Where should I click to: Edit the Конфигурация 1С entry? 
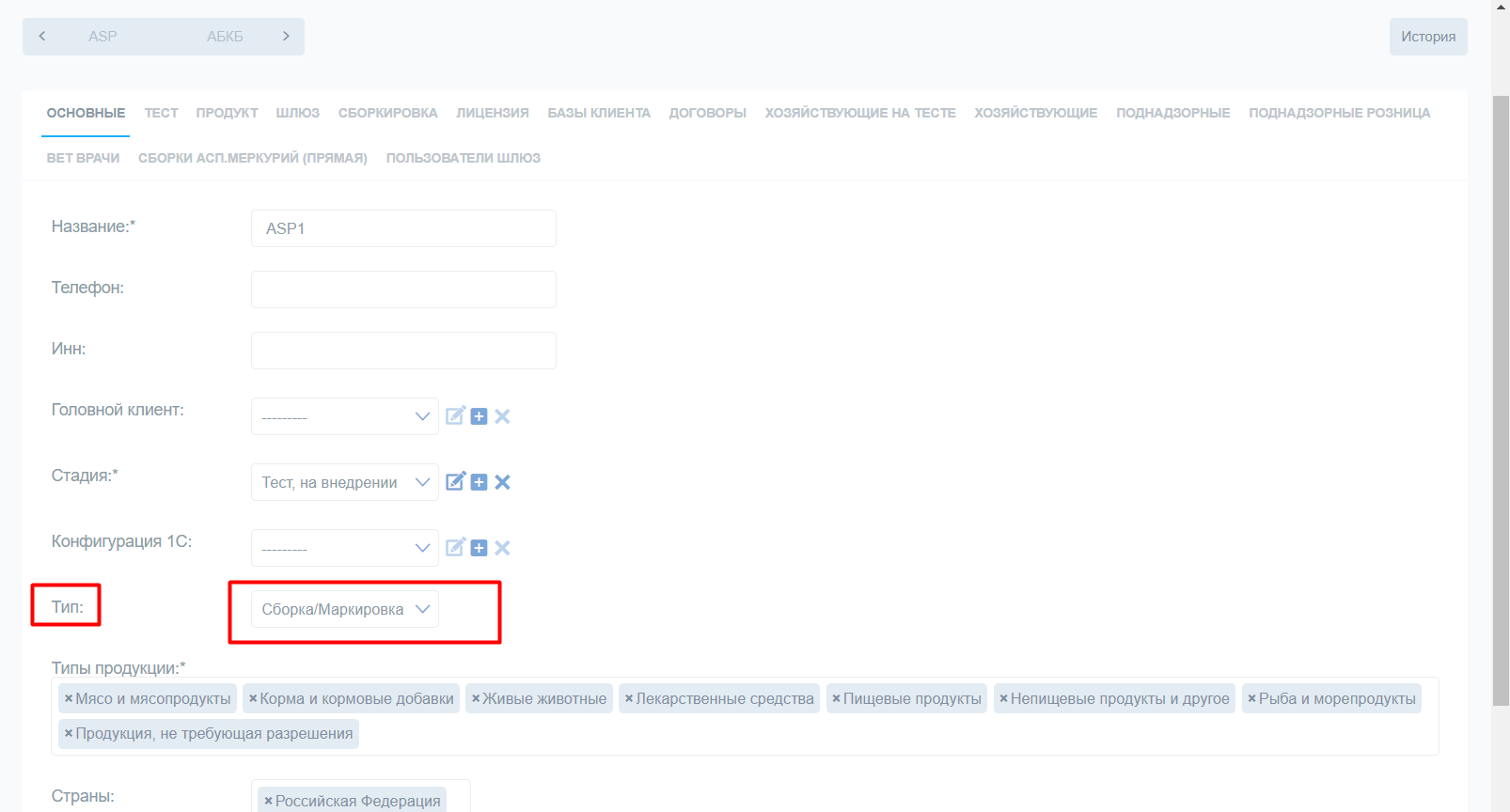(455, 548)
